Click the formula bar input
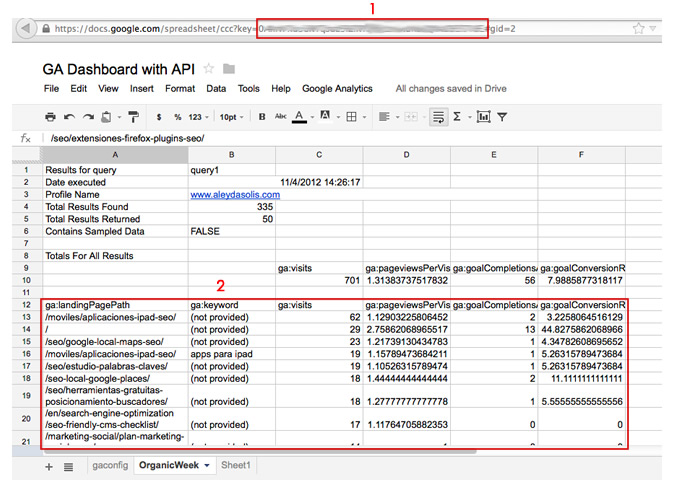Screen dimensions: 674x491 [x=352, y=138]
